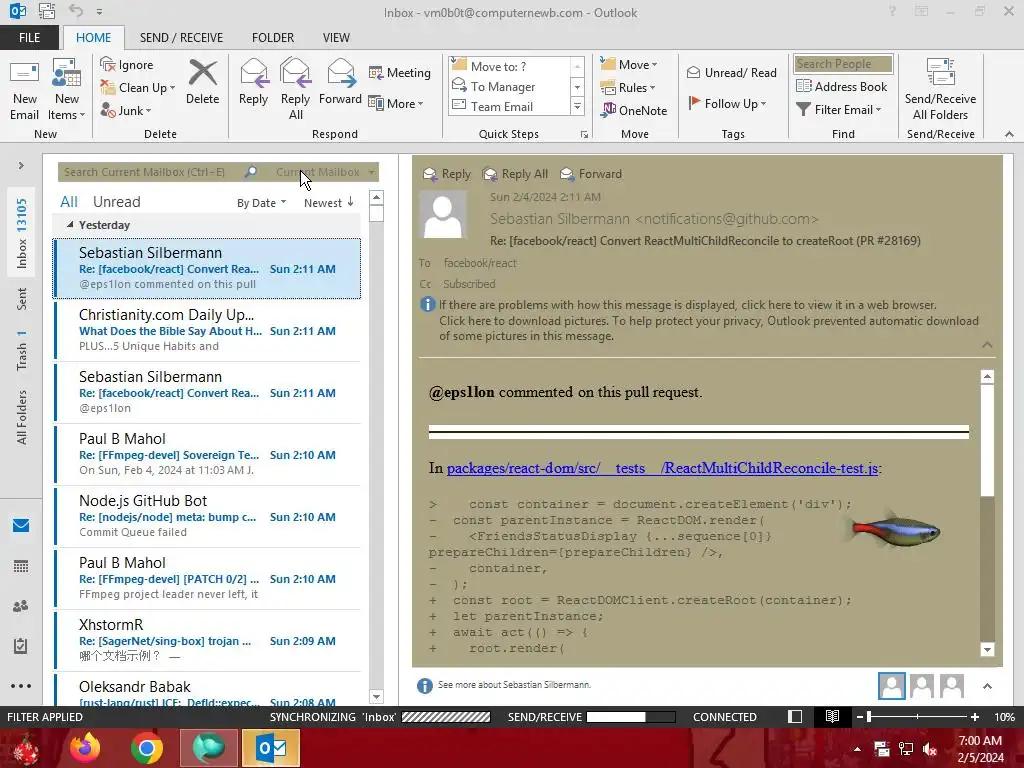Open the Address Book

pyautogui.click(x=841, y=86)
